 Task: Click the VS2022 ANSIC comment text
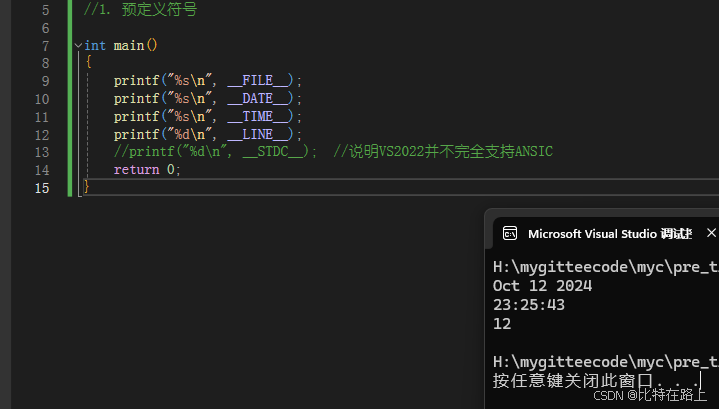pyautogui.click(x=443, y=151)
